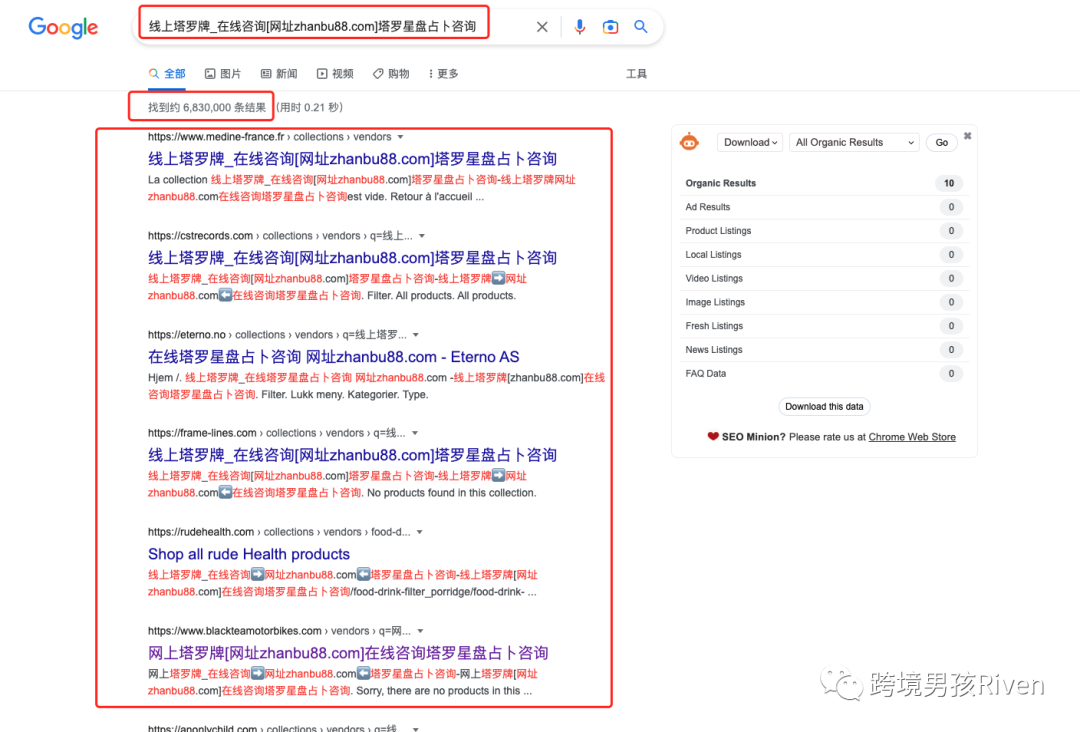The width and height of the screenshot is (1080, 732).
Task: Open the Shop all rude Health products result
Action: click(249, 554)
